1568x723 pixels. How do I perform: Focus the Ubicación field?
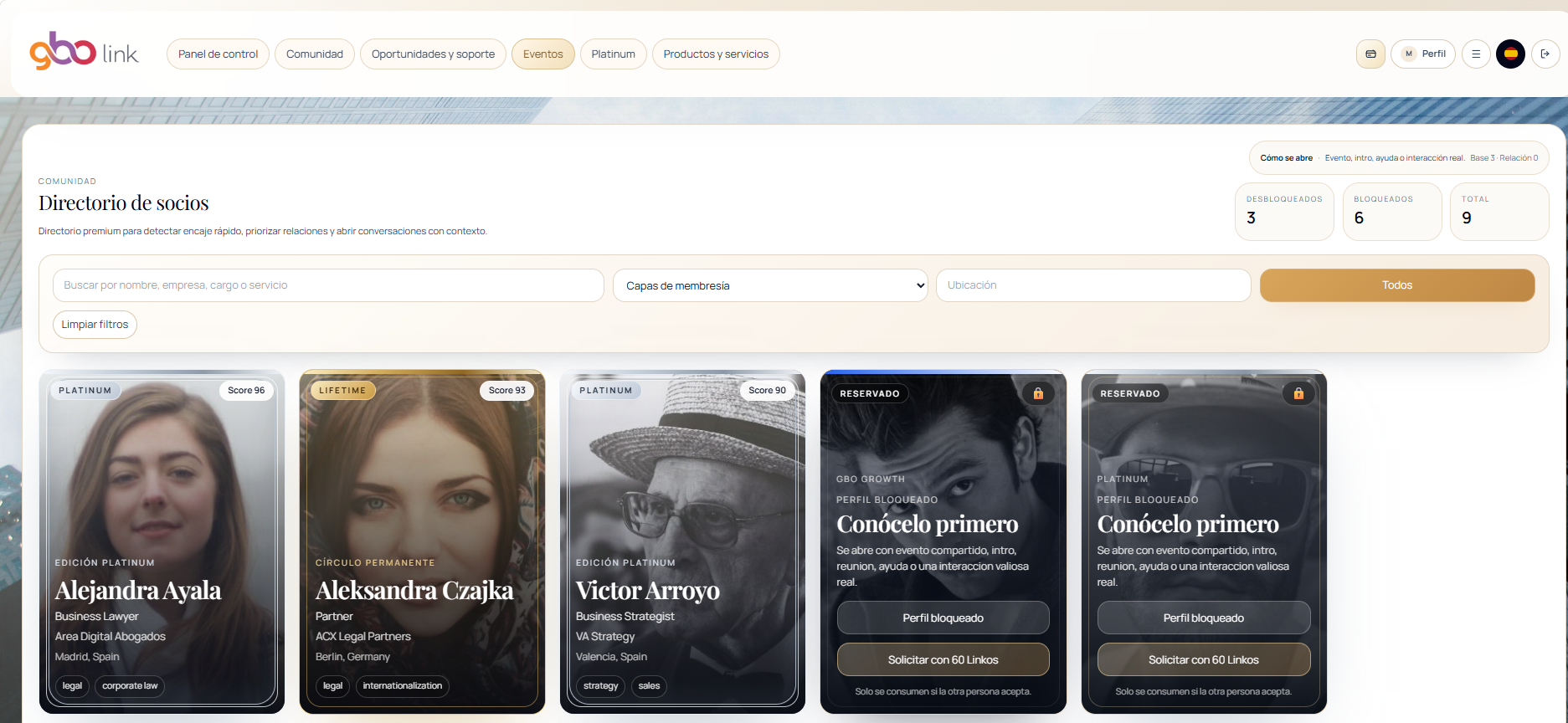(1093, 285)
